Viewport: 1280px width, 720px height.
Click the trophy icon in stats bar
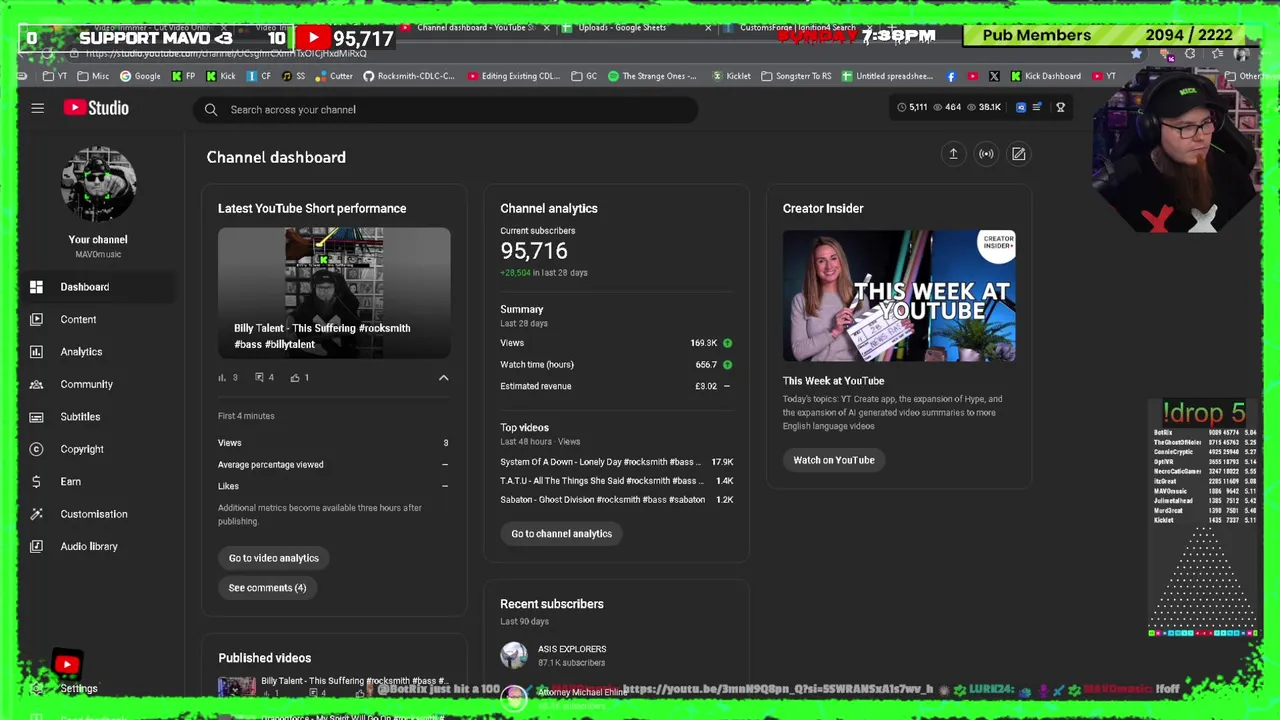pos(1060,107)
